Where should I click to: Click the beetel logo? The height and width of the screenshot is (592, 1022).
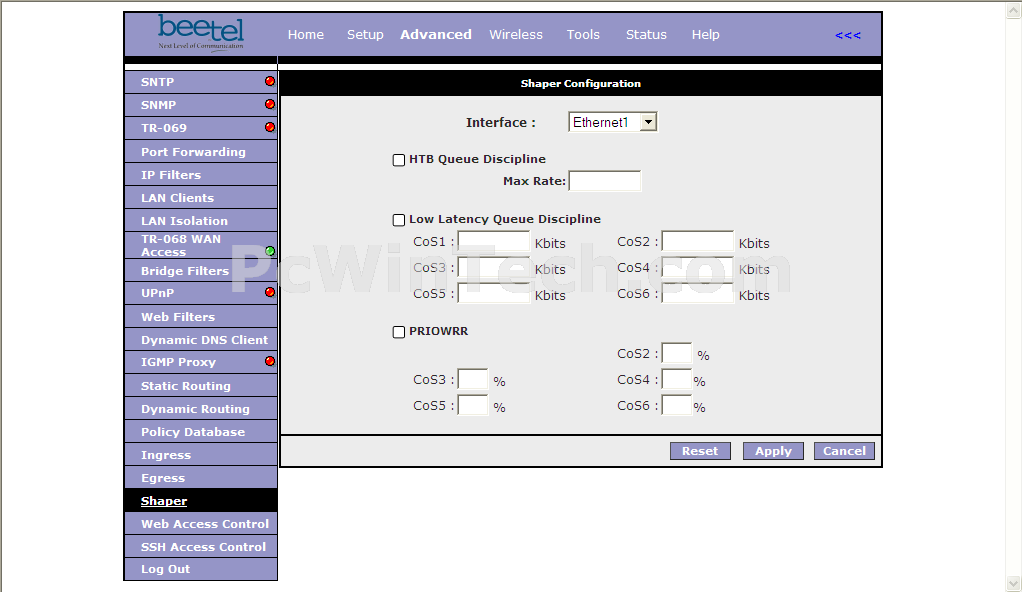(x=201, y=33)
